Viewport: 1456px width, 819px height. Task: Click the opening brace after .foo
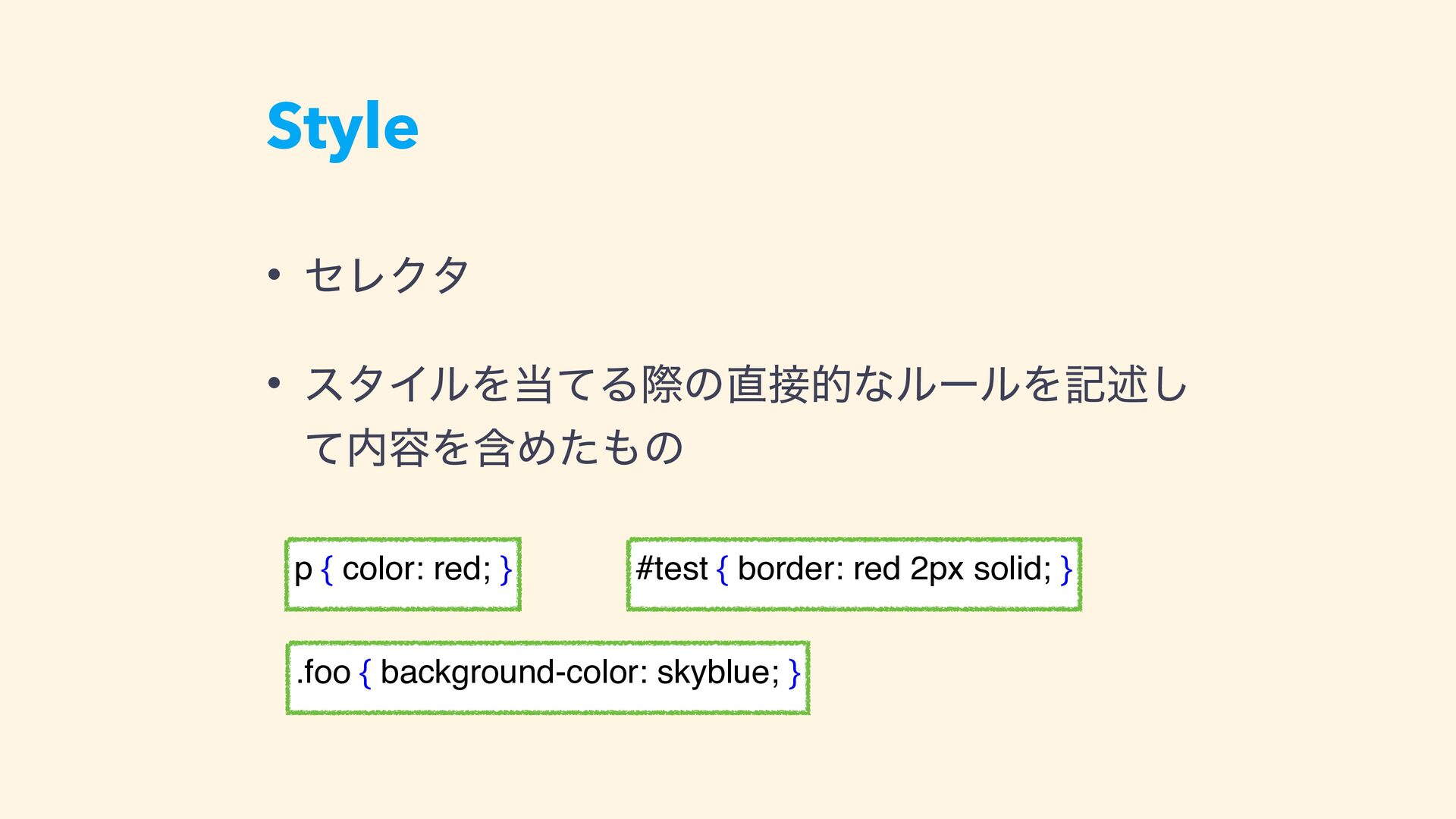coord(365,673)
